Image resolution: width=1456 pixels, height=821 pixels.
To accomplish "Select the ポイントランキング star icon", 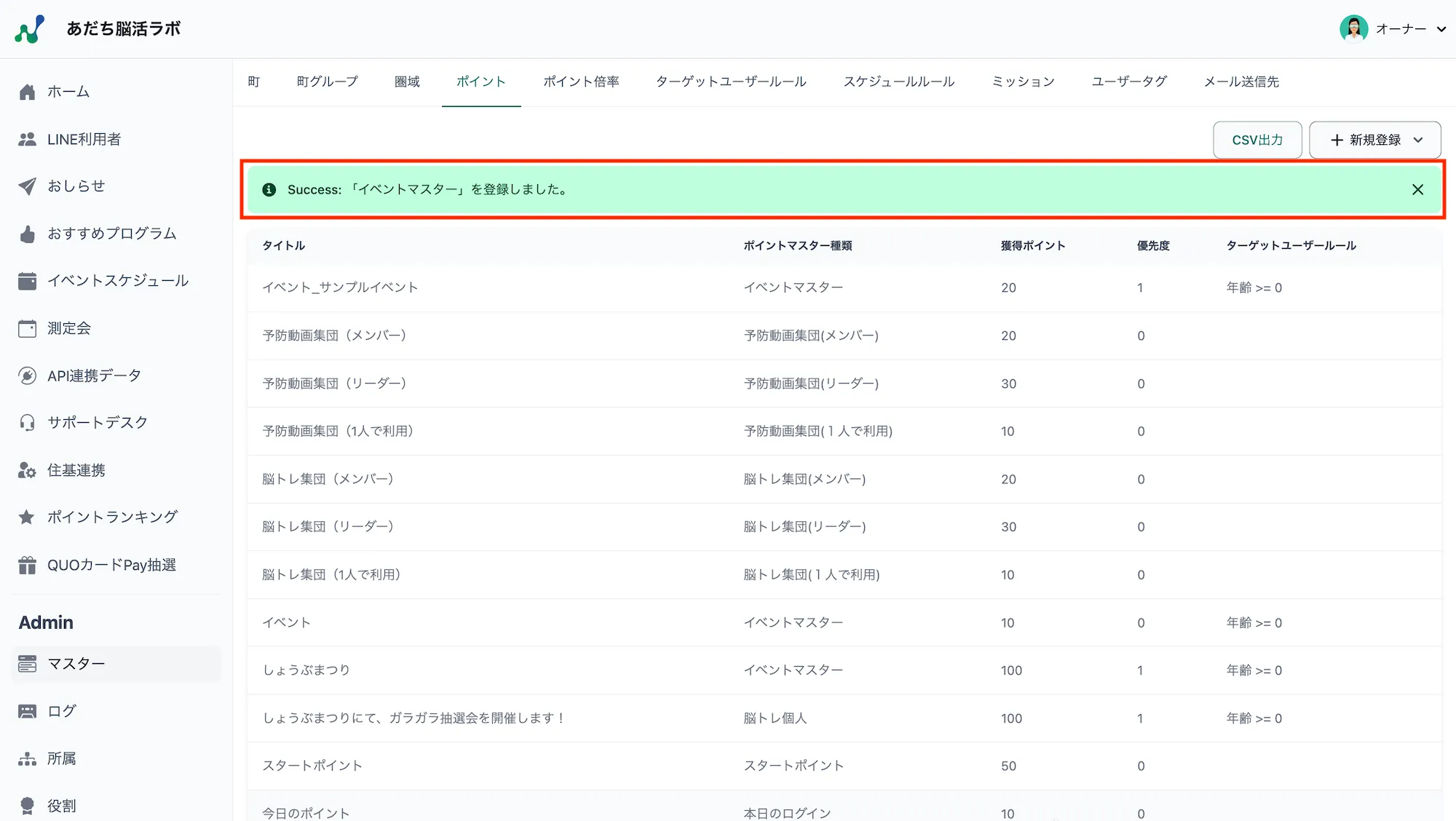I will pyautogui.click(x=27, y=517).
